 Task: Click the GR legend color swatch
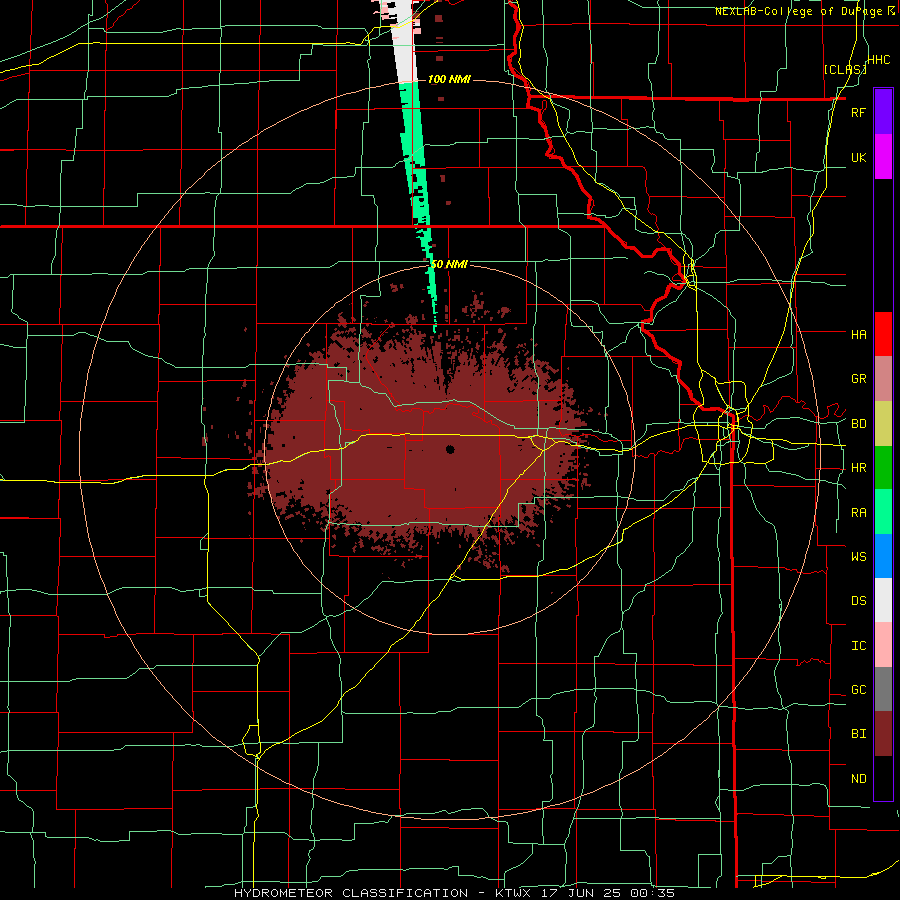click(x=883, y=379)
